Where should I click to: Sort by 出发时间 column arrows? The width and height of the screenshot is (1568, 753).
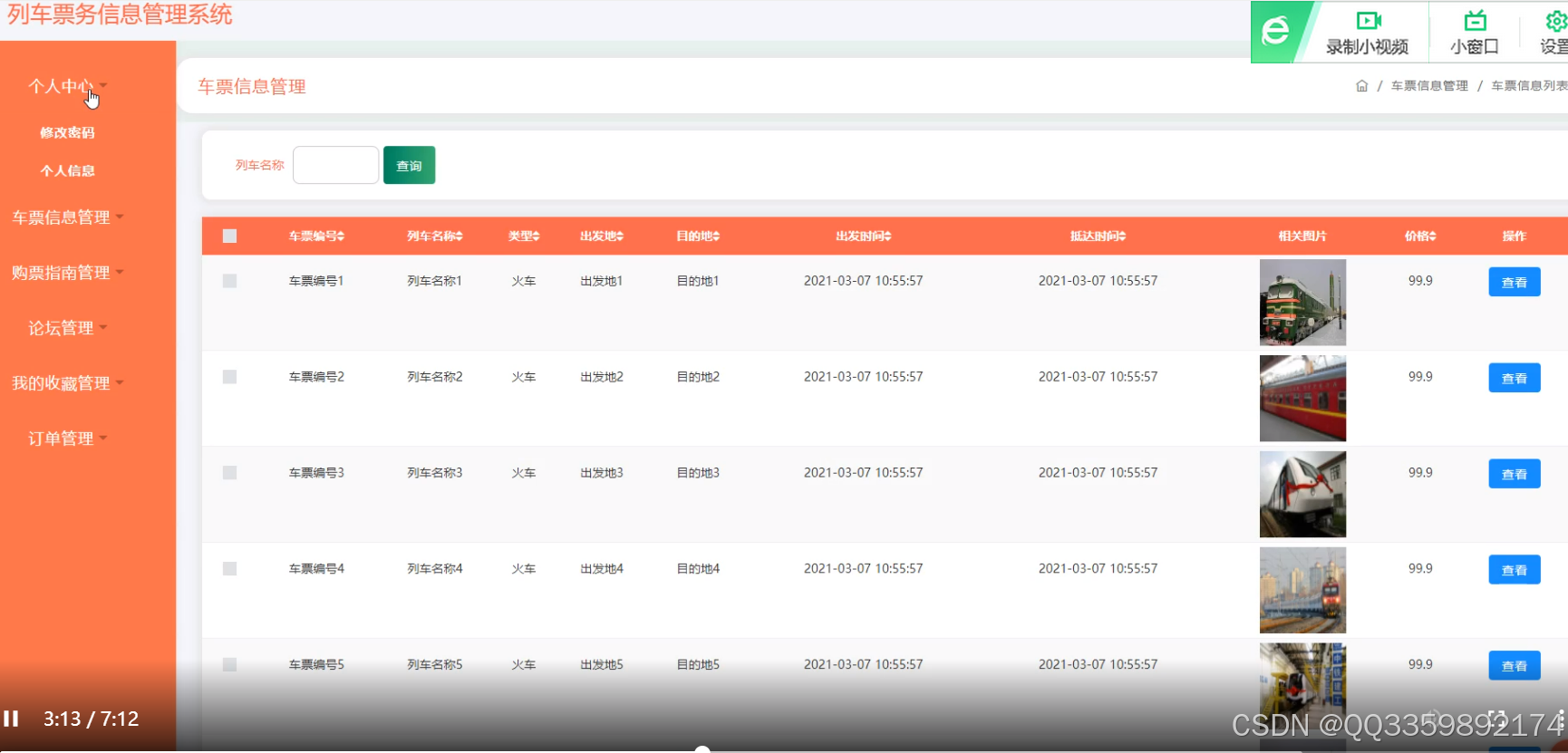888,237
